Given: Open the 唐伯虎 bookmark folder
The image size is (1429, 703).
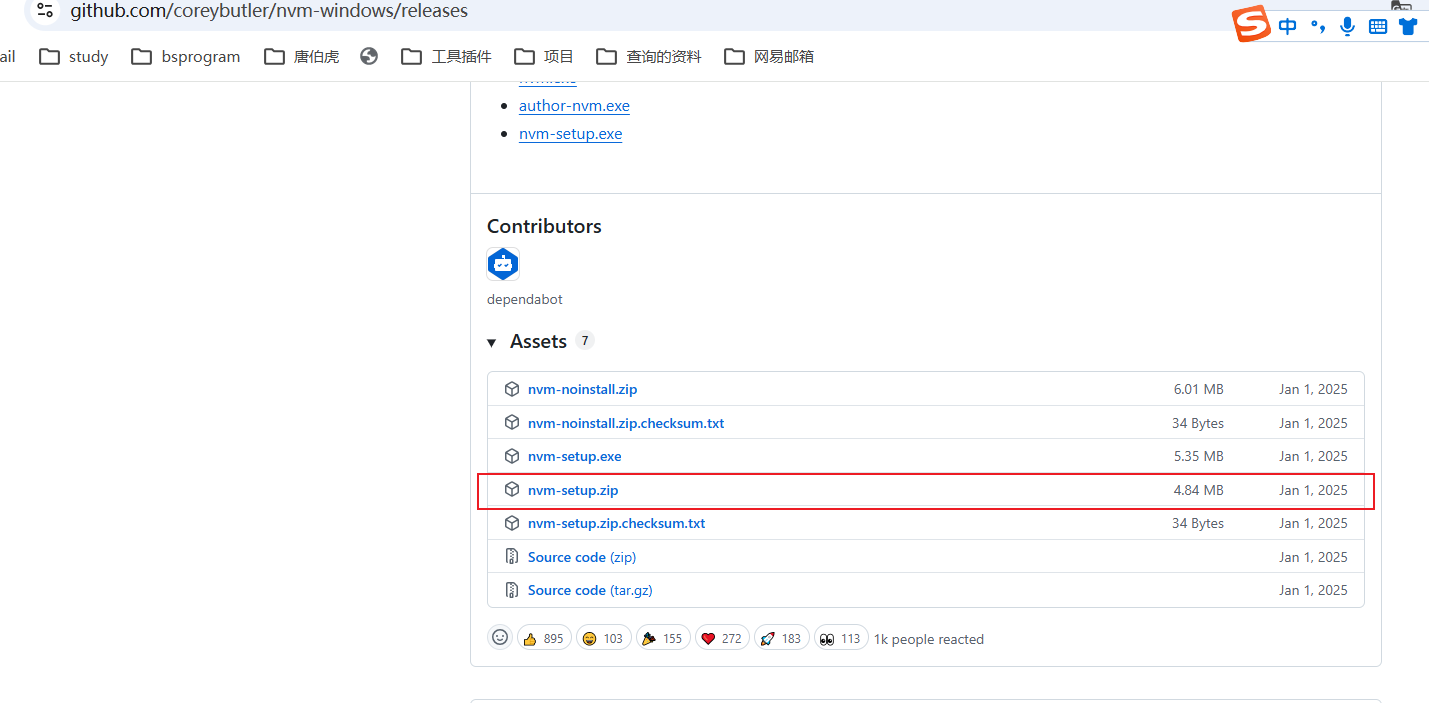Looking at the screenshot, I should point(302,57).
